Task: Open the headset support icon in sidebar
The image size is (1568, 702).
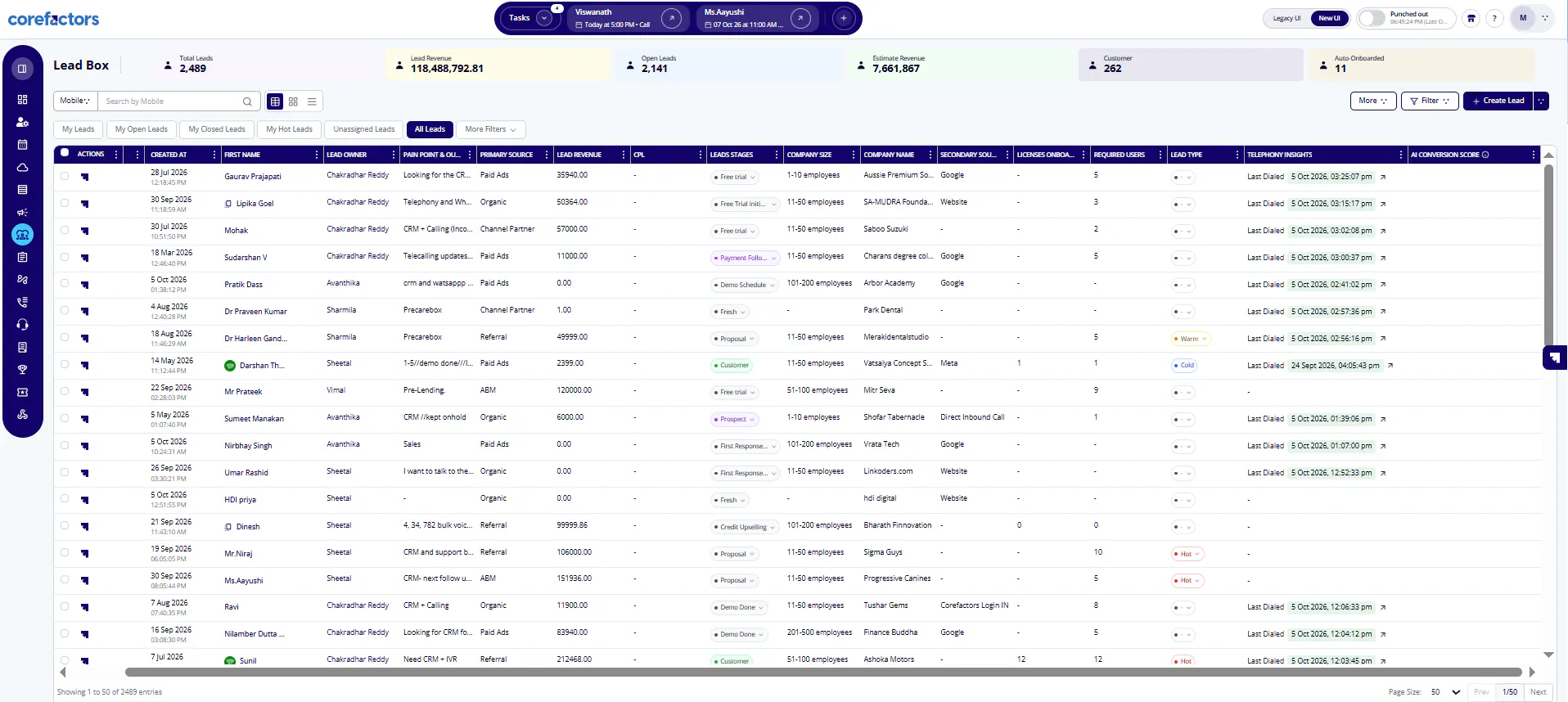Action: pos(22,325)
